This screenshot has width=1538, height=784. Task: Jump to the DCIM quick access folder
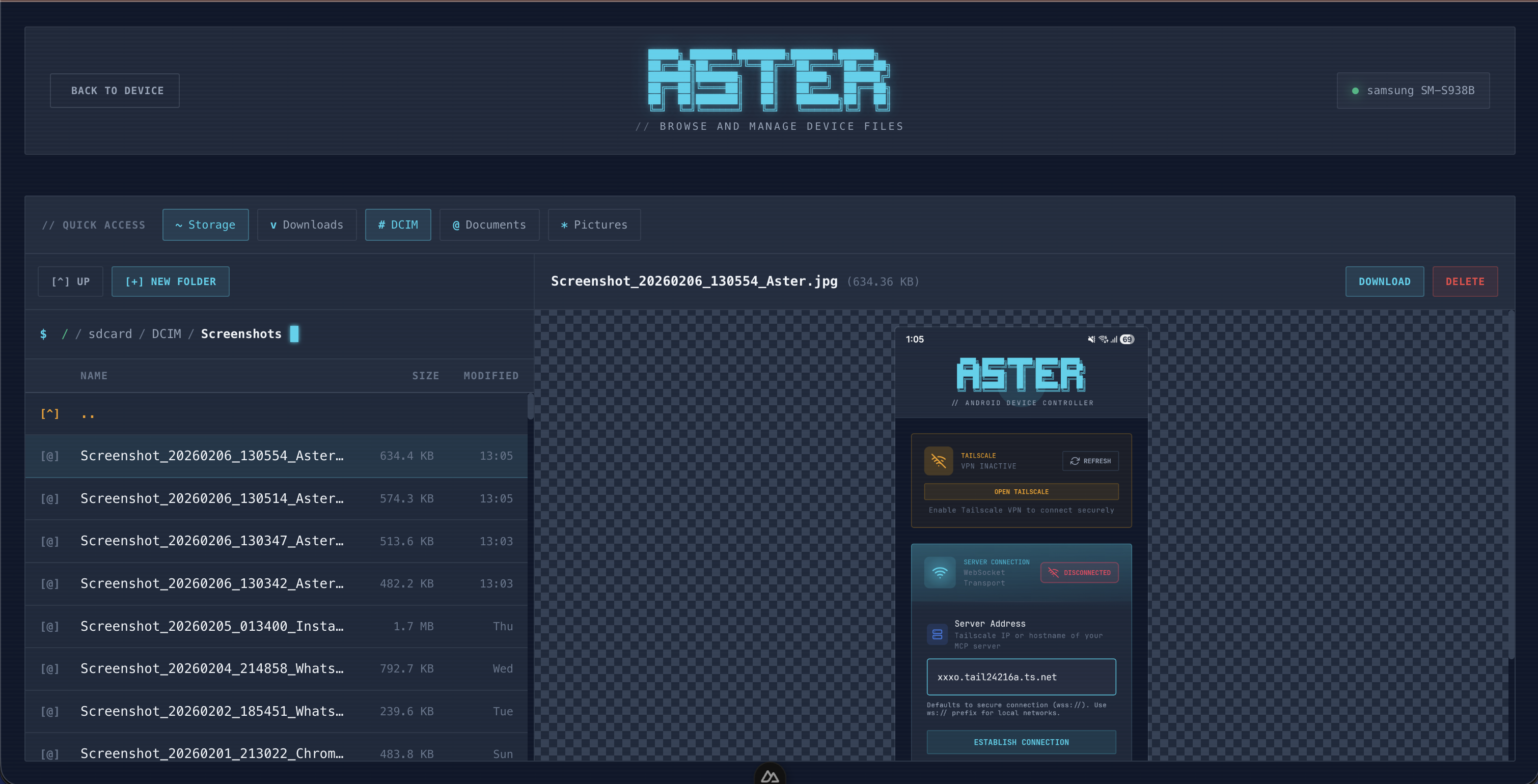pos(398,225)
